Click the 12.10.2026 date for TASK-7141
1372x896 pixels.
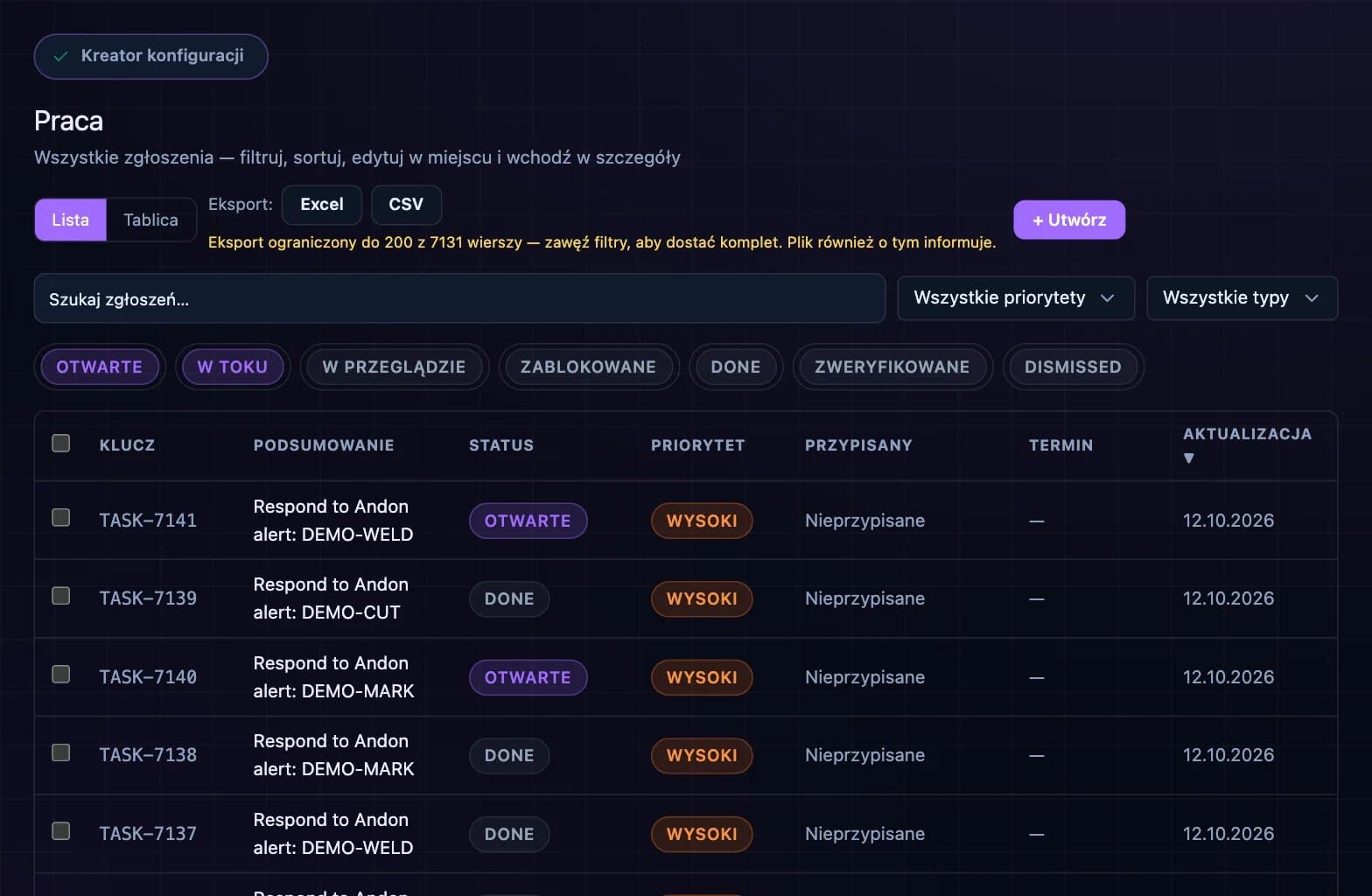pos(1228,521)
